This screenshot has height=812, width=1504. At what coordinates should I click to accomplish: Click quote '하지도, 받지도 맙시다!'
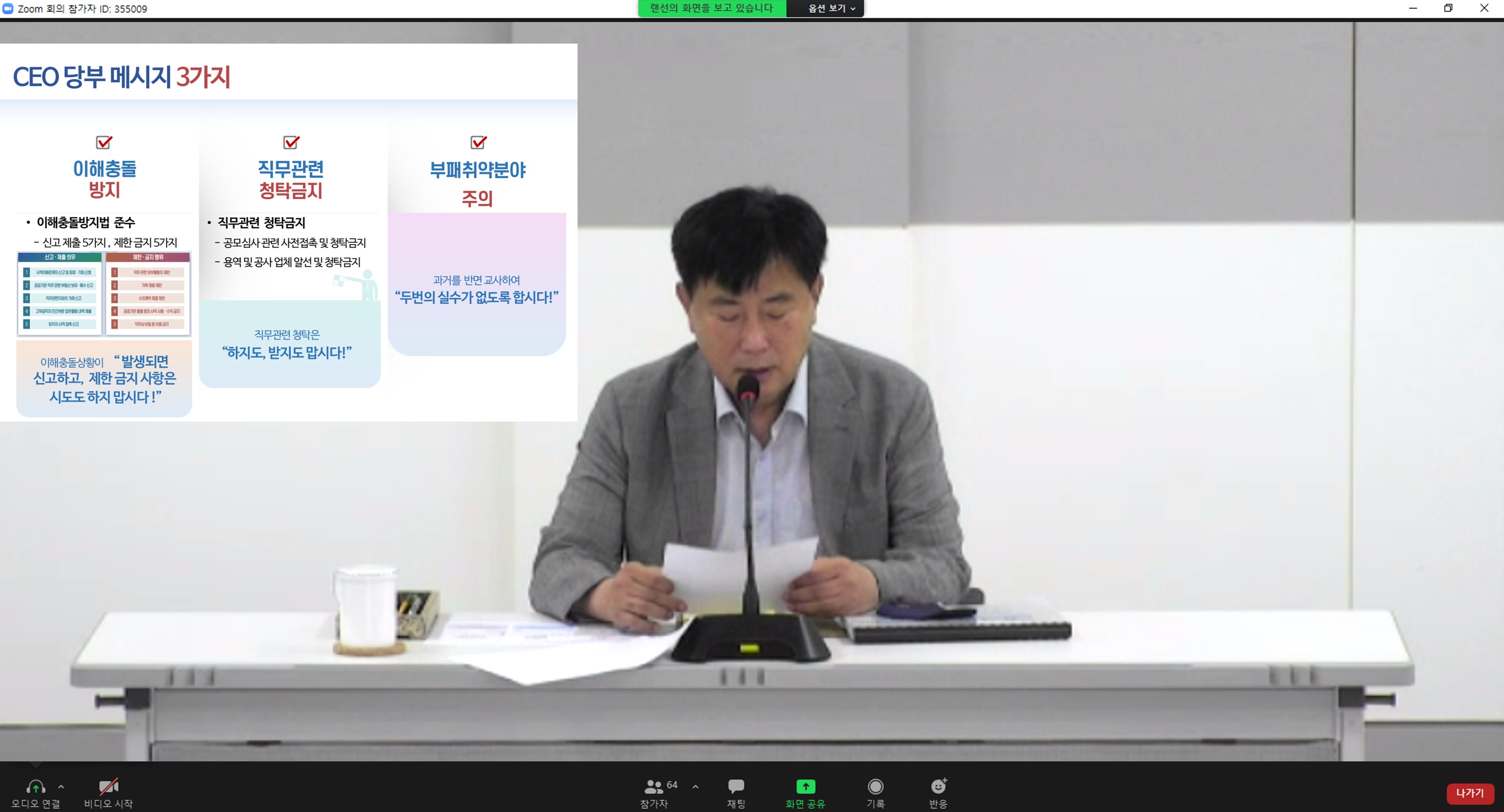(x=287, y=352)
